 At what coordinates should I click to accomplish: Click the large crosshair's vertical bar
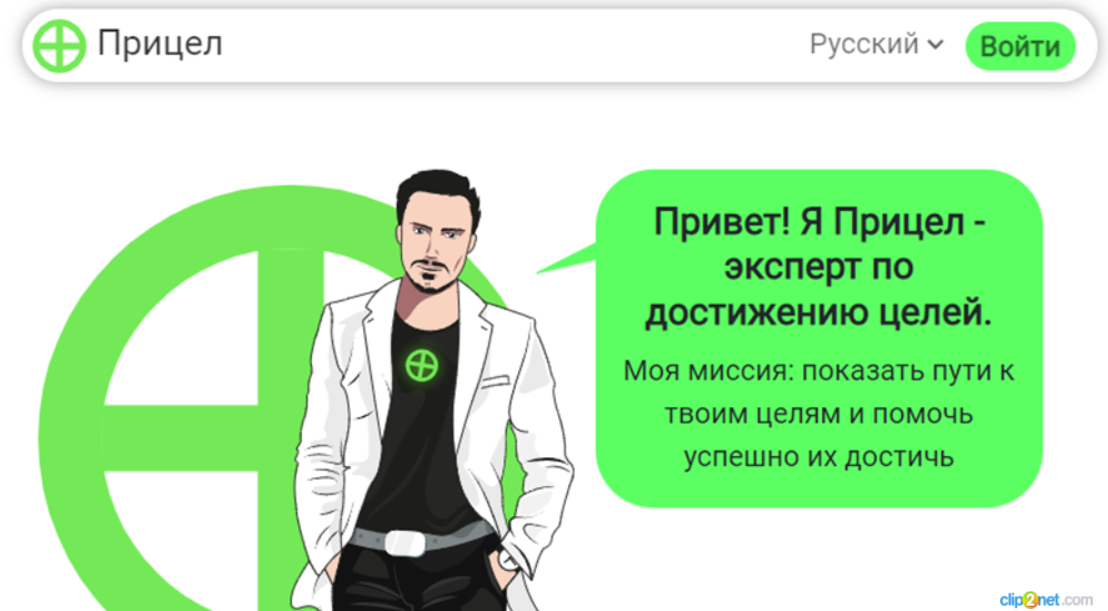tap(290, 353)
